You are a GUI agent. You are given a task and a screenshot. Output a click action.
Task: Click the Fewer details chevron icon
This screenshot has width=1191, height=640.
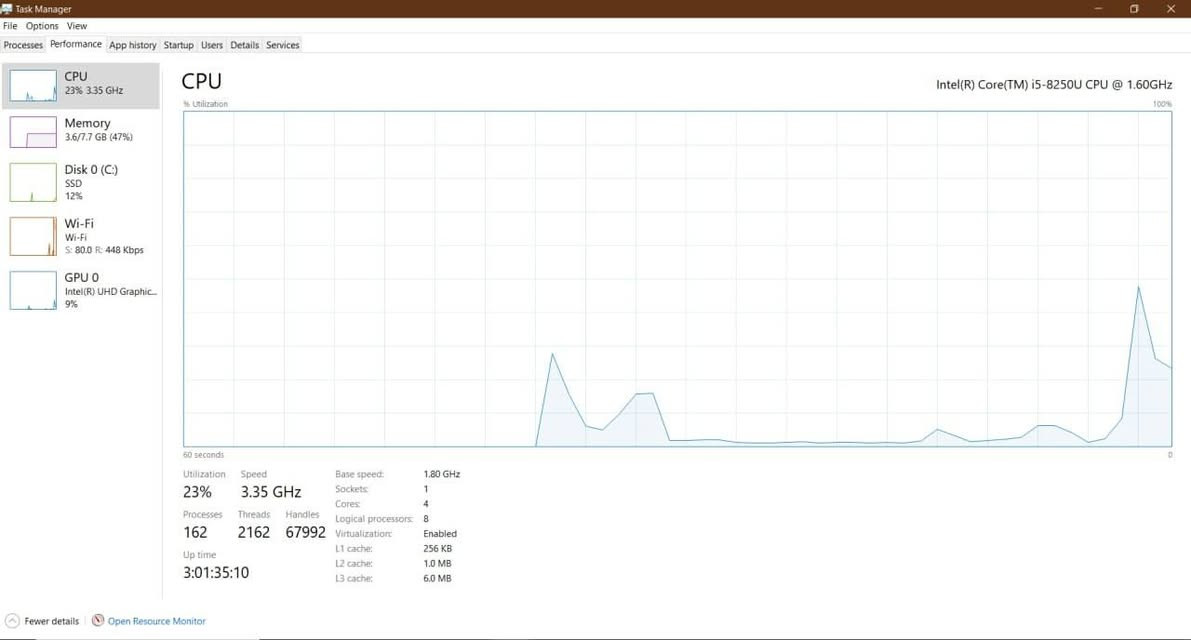point(12,621)
